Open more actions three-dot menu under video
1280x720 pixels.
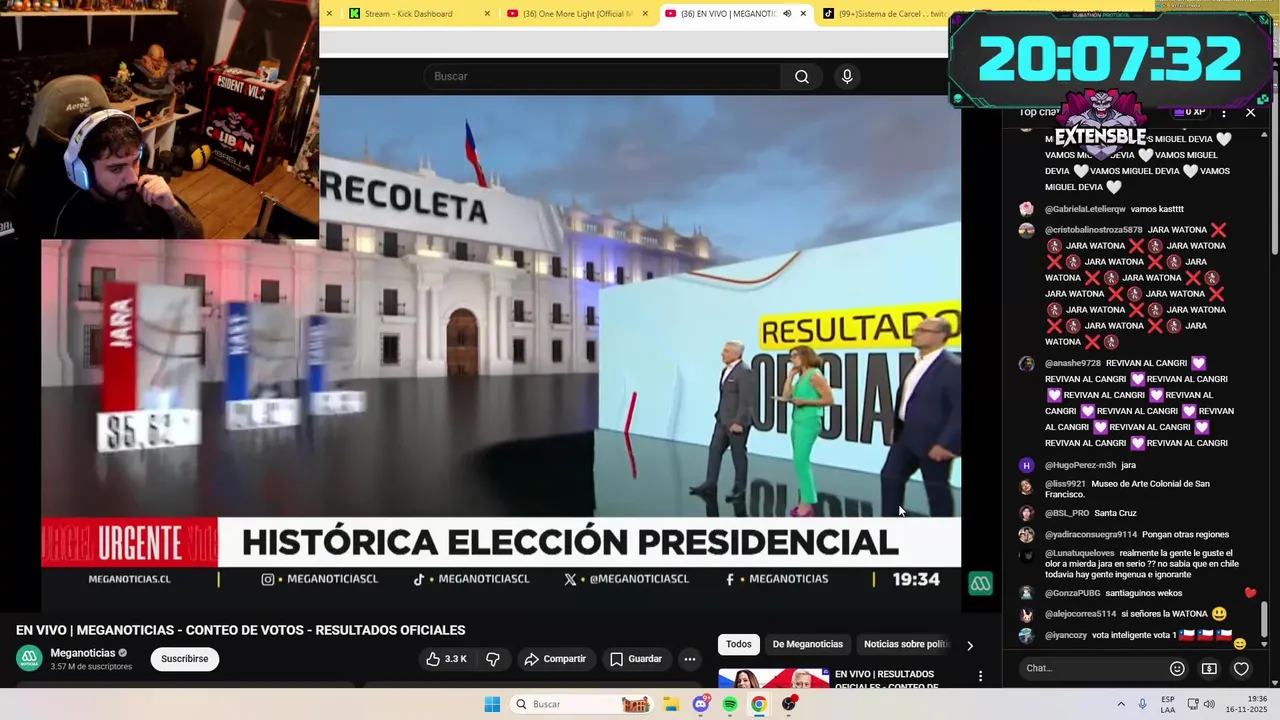click(x=689, y=659)
